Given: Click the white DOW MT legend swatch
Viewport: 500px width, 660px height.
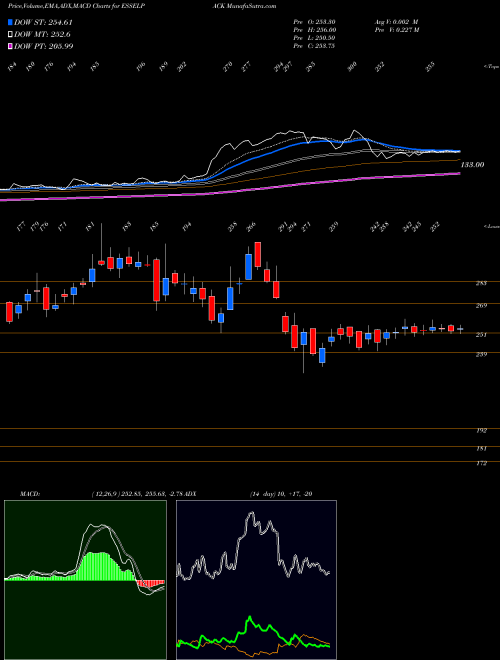Looking at the screenshot, I should (x=10, y=35).
